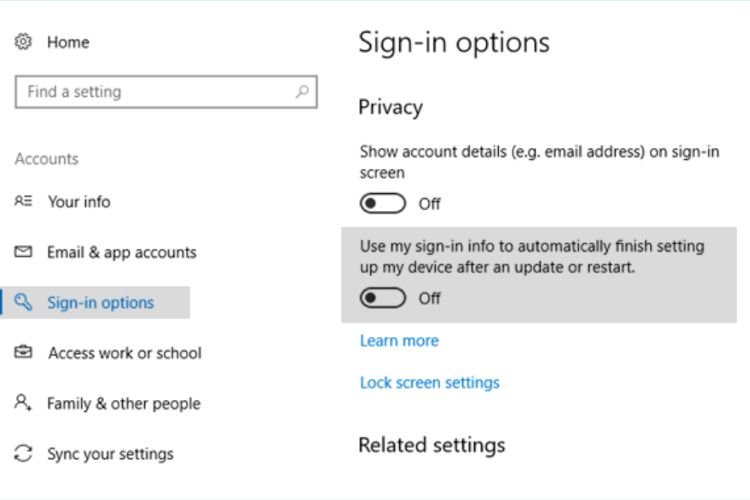This screenshot has width=750, height=500.
Task: Open Sync your settings text label
Action: click(110, 454)
